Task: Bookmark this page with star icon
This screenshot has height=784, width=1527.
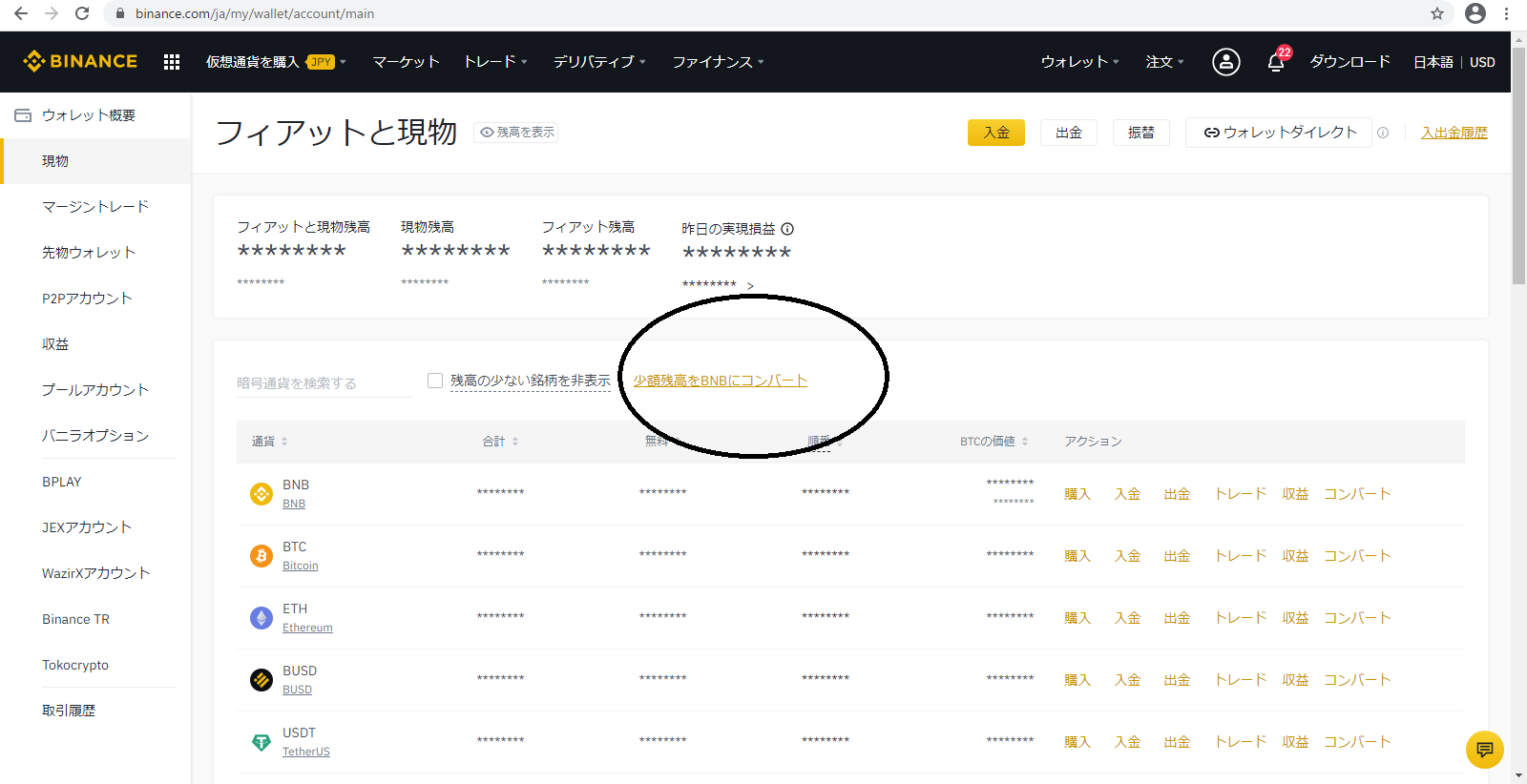Action: 1437,13
